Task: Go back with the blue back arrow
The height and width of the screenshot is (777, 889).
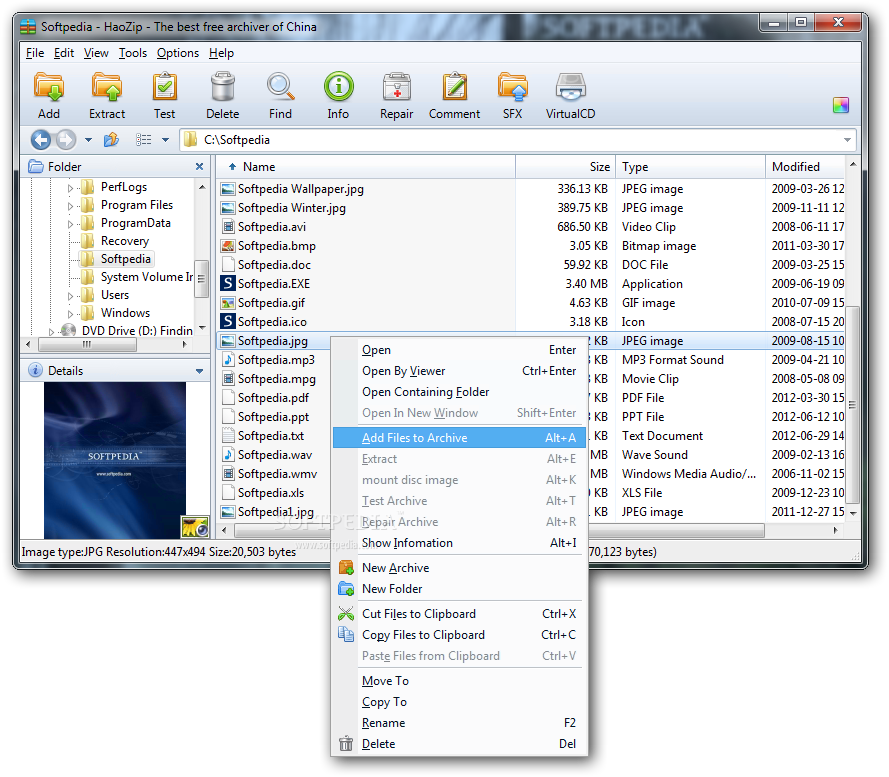Action: pyautogui.click(x=41, y=140)
